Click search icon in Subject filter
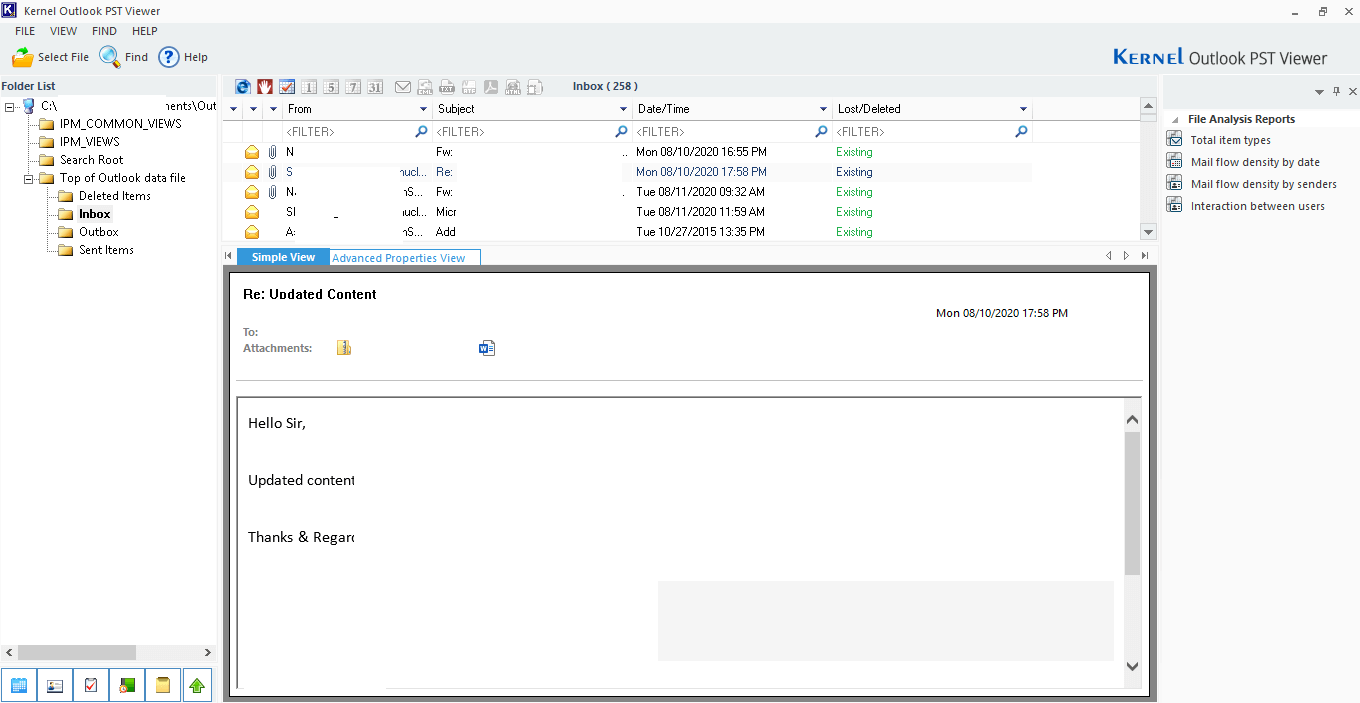 621,131
